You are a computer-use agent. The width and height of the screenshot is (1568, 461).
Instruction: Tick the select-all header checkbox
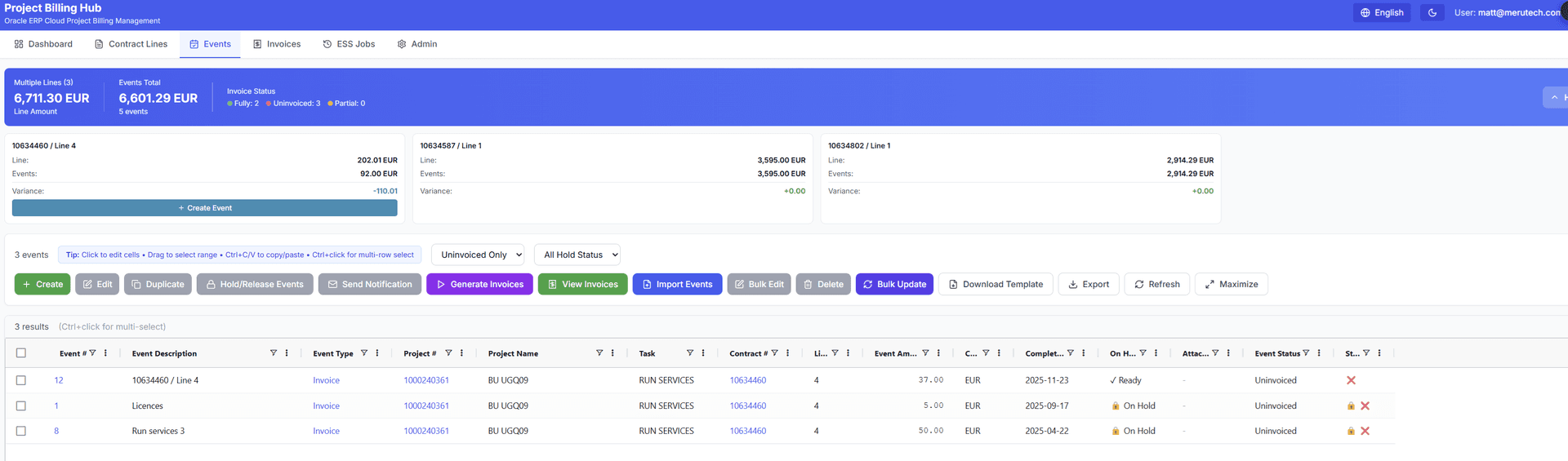coord(21,353)
